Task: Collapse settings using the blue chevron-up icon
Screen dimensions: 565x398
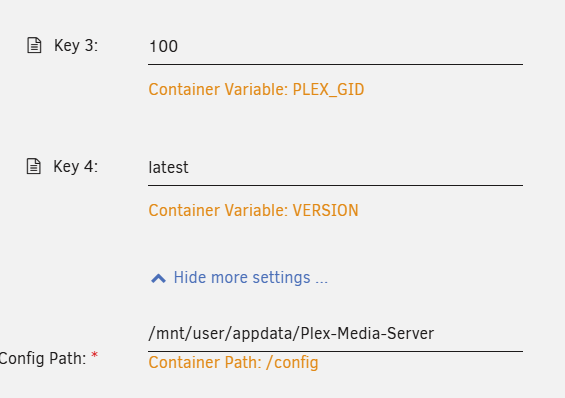Action: point(158,278)
